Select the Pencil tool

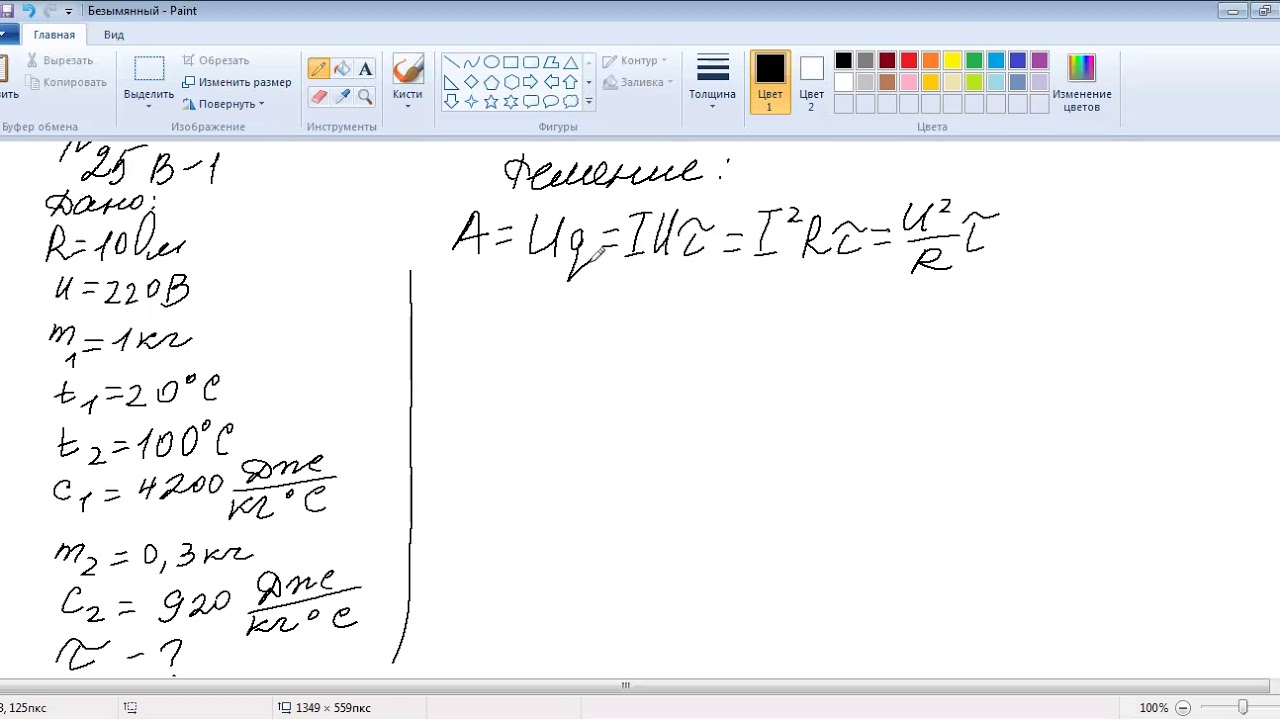coord(319,69)
